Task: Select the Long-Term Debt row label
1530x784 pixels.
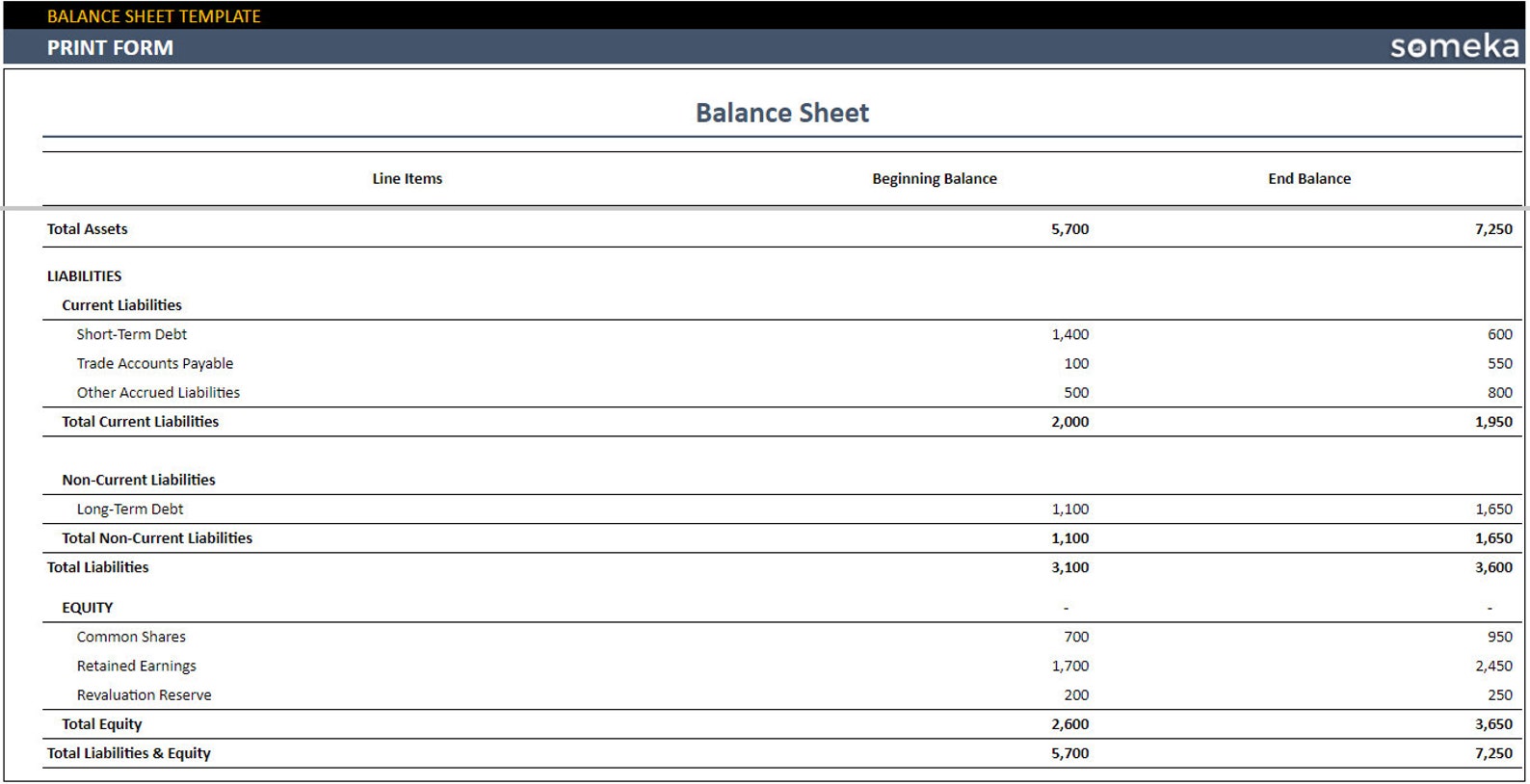Action: tap(130, 510)
